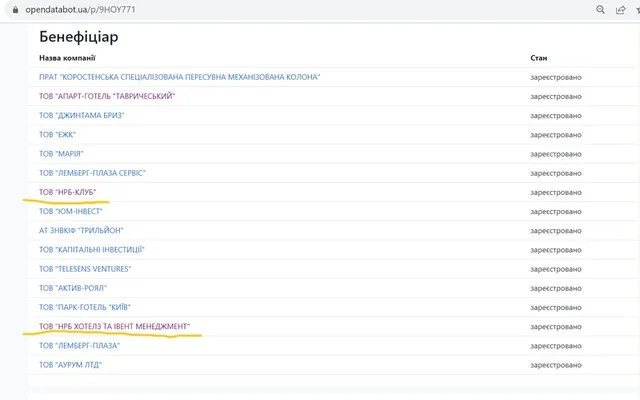Image resolution: width=640 pixels, height=400 pixels.
Task: Click "зареєстровано" status in "ЮМ-ІНВЕСТ" row
Action: [556, 211]
